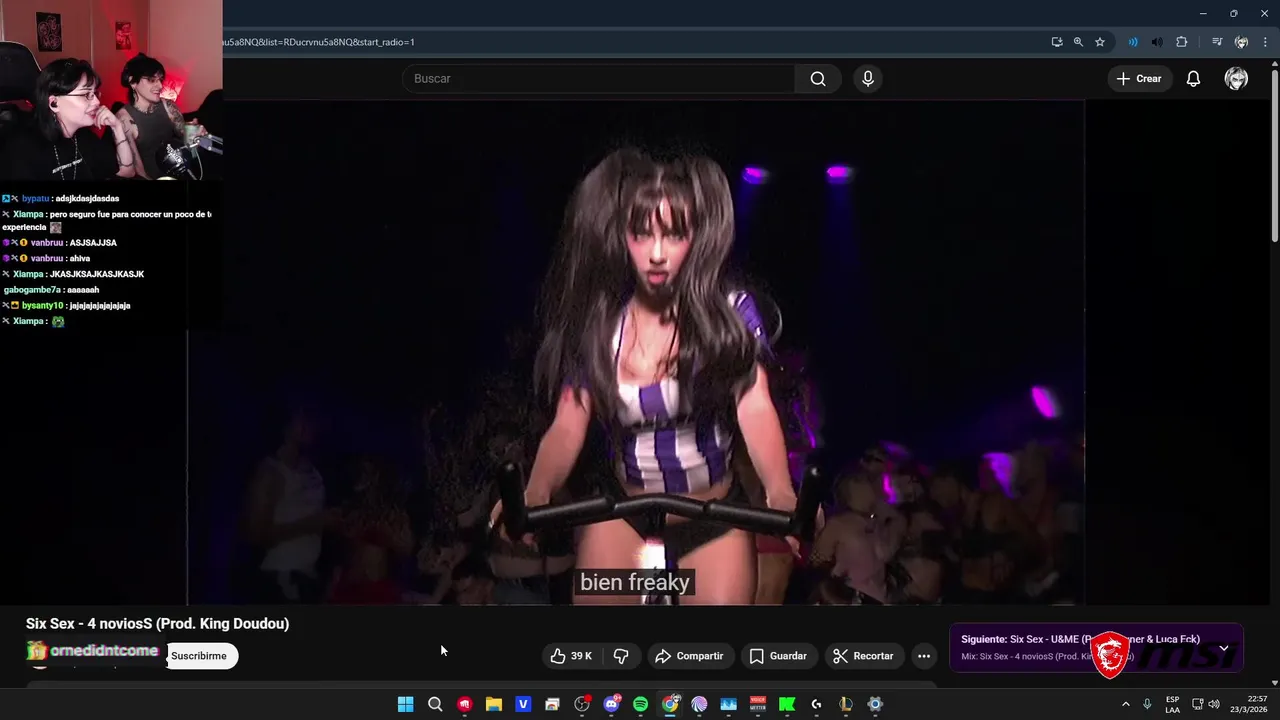The image size is (1280, 720).
Task: Open Spotify from the taskbar
Action: click(640, 704)
